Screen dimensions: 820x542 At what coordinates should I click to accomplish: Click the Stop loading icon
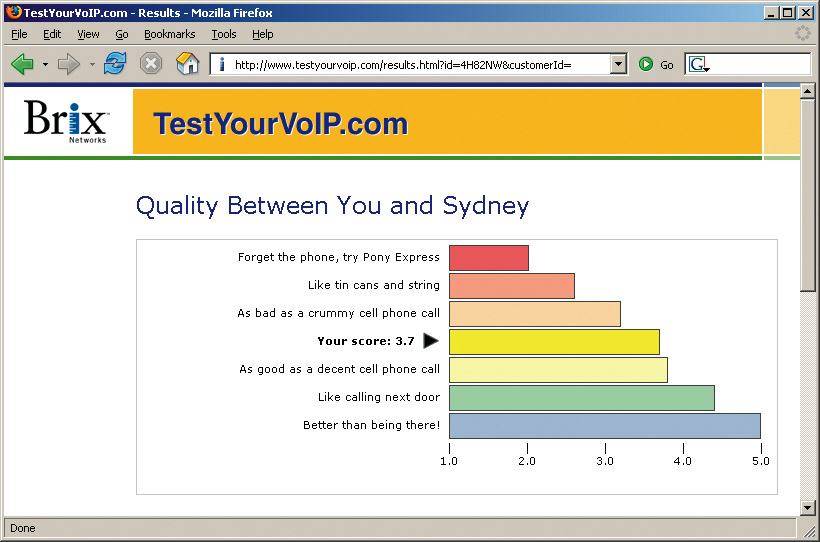click(x=151, y=64)
